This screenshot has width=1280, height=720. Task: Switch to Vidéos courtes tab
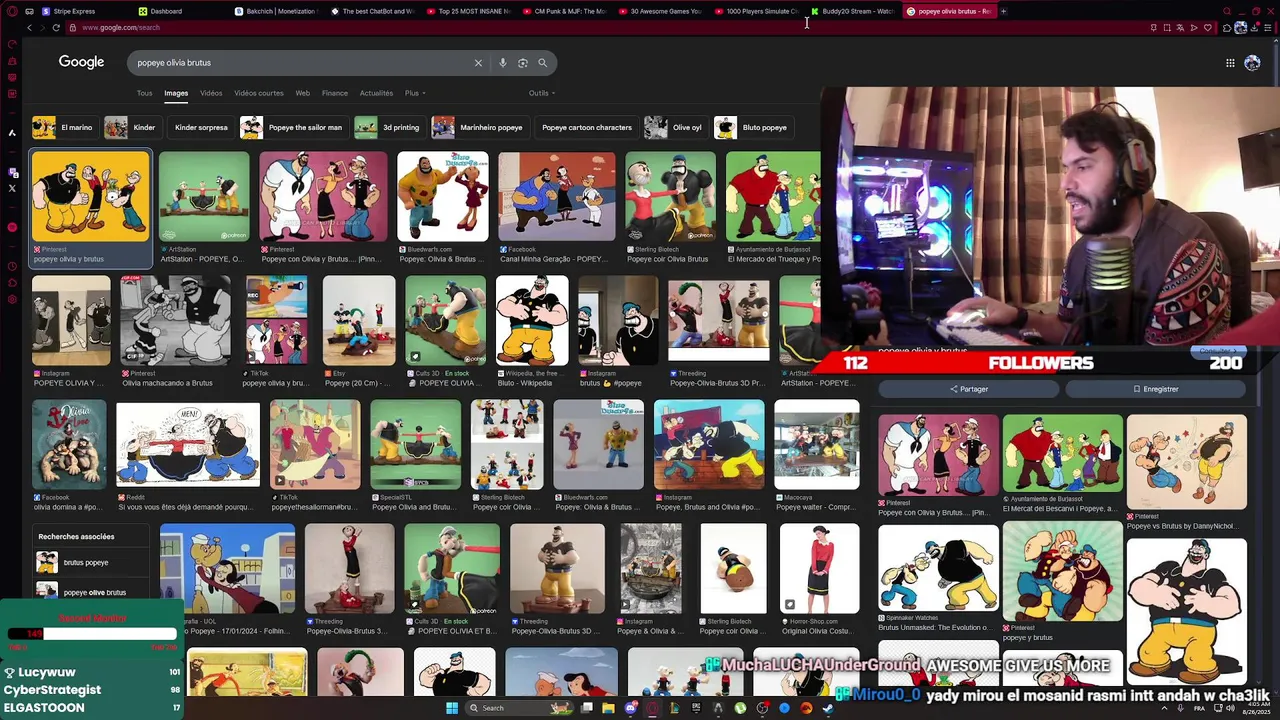click(259, 93)
